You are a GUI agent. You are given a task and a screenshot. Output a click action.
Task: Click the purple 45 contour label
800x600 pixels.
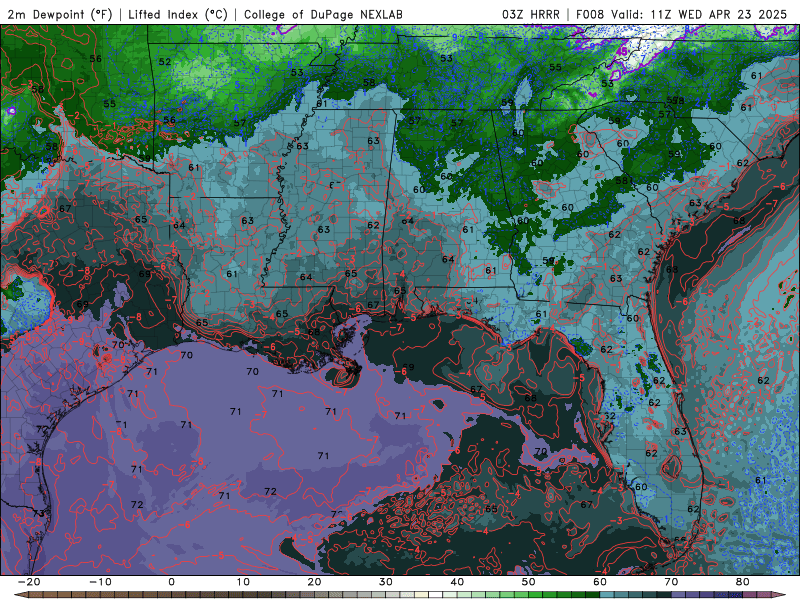pyautogui.click(x=622, y=52)
